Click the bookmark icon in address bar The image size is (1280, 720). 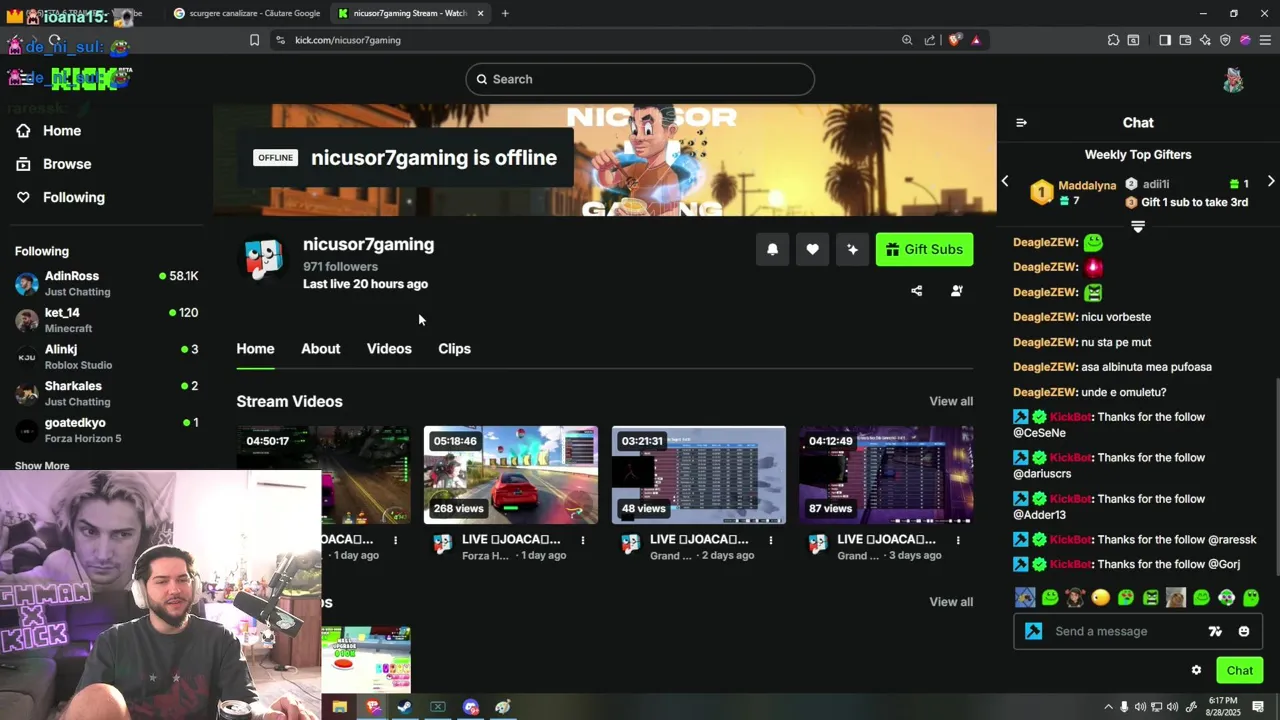pyautogui.click(x=254, y=40)
